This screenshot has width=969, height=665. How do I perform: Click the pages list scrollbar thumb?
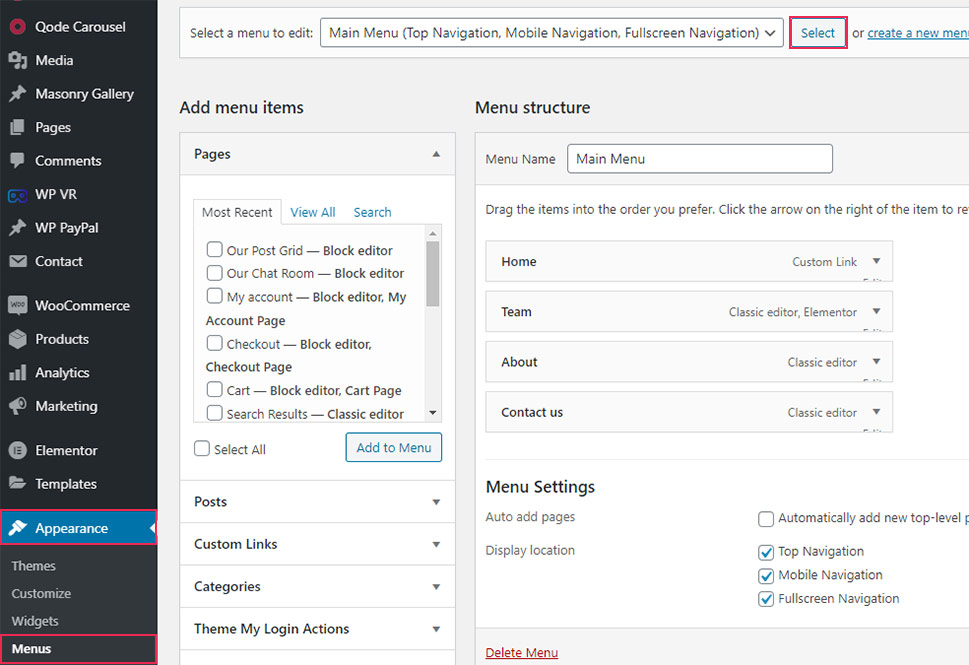pos(433,274)
